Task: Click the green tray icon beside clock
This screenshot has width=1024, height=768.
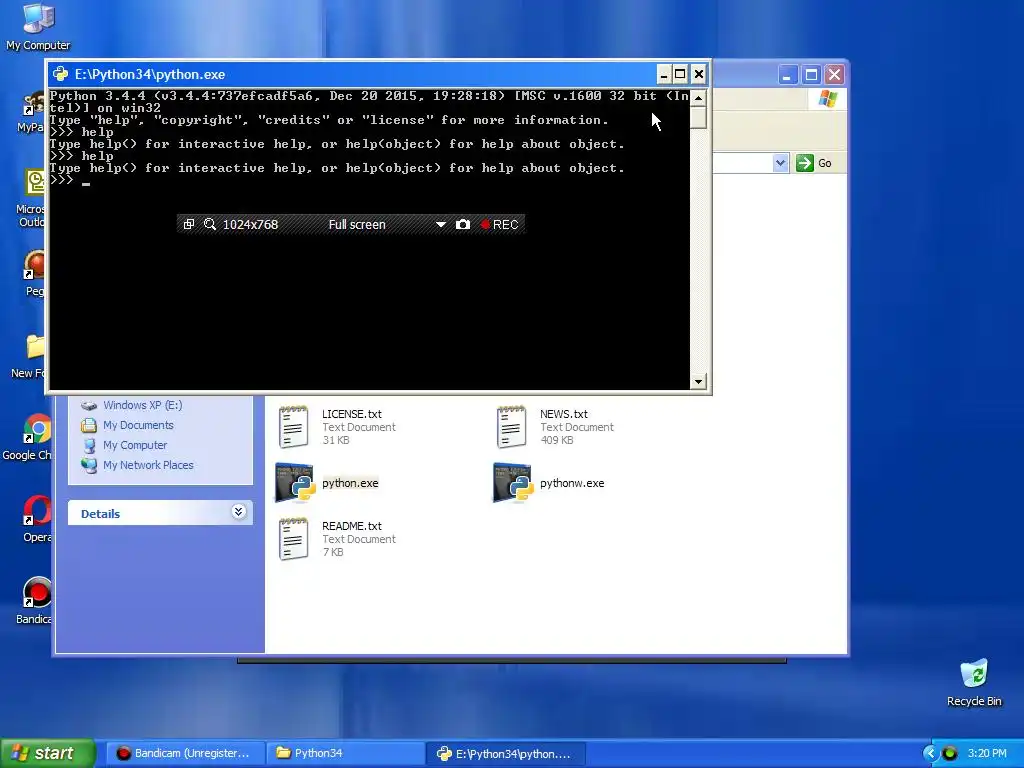Action: point(950,754)
